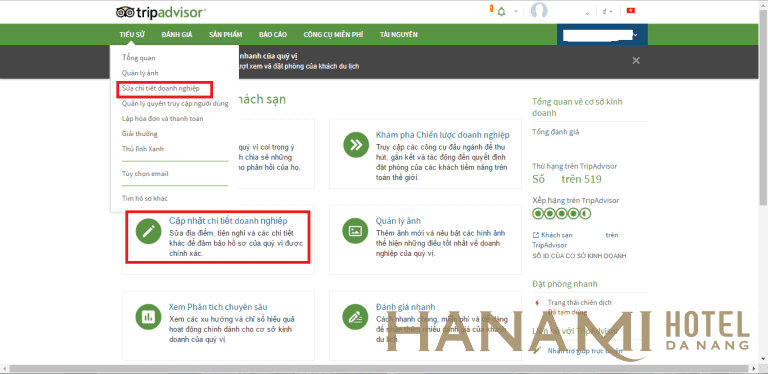The width and height of the screenshot is (768, 374).
Task: Click the Trạng thái chiến dịch text
Action: pos(579,303)
